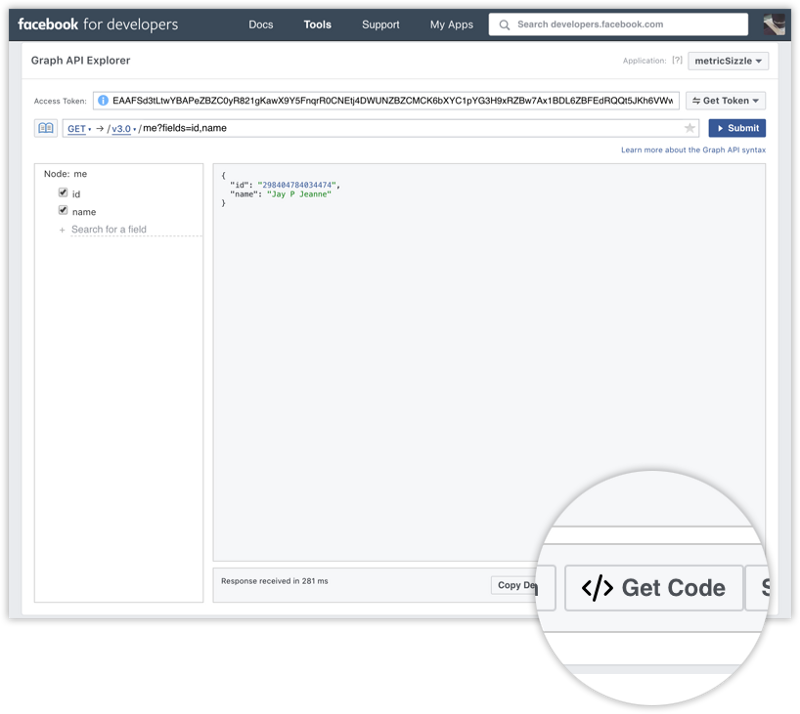Star this query as favorite

[689, 128]
